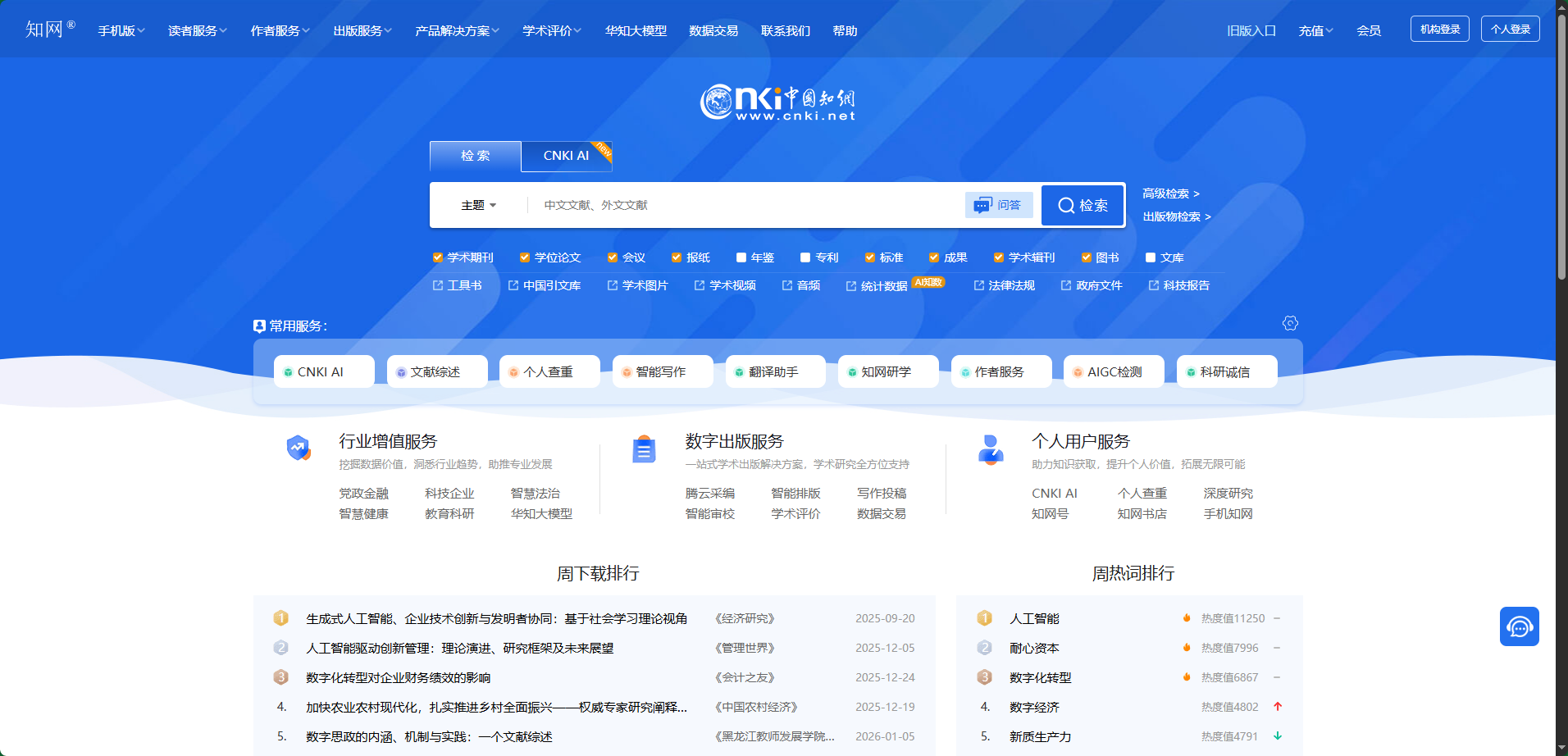
Task: Open the 高级检索 link
Action: click(1170, 194)
